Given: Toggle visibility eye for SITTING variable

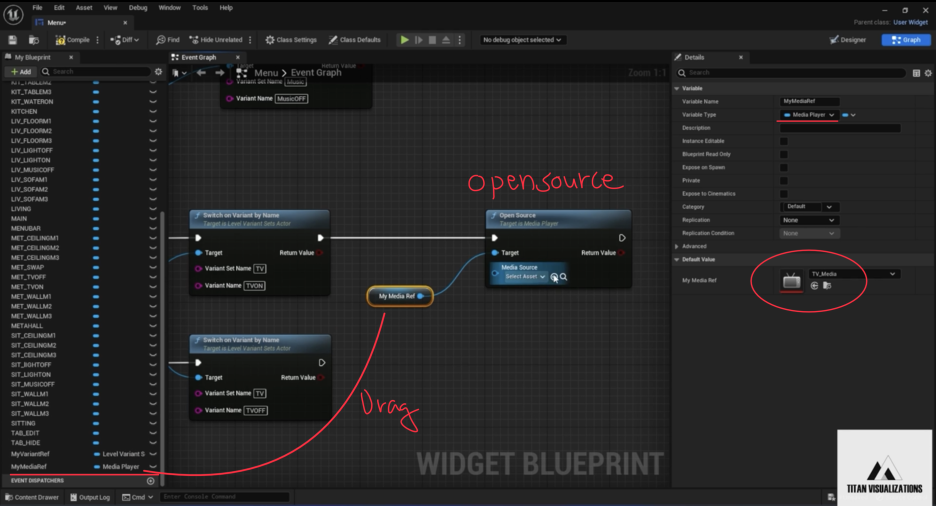Looking at the screenshot, I should [x=153, y=423].
